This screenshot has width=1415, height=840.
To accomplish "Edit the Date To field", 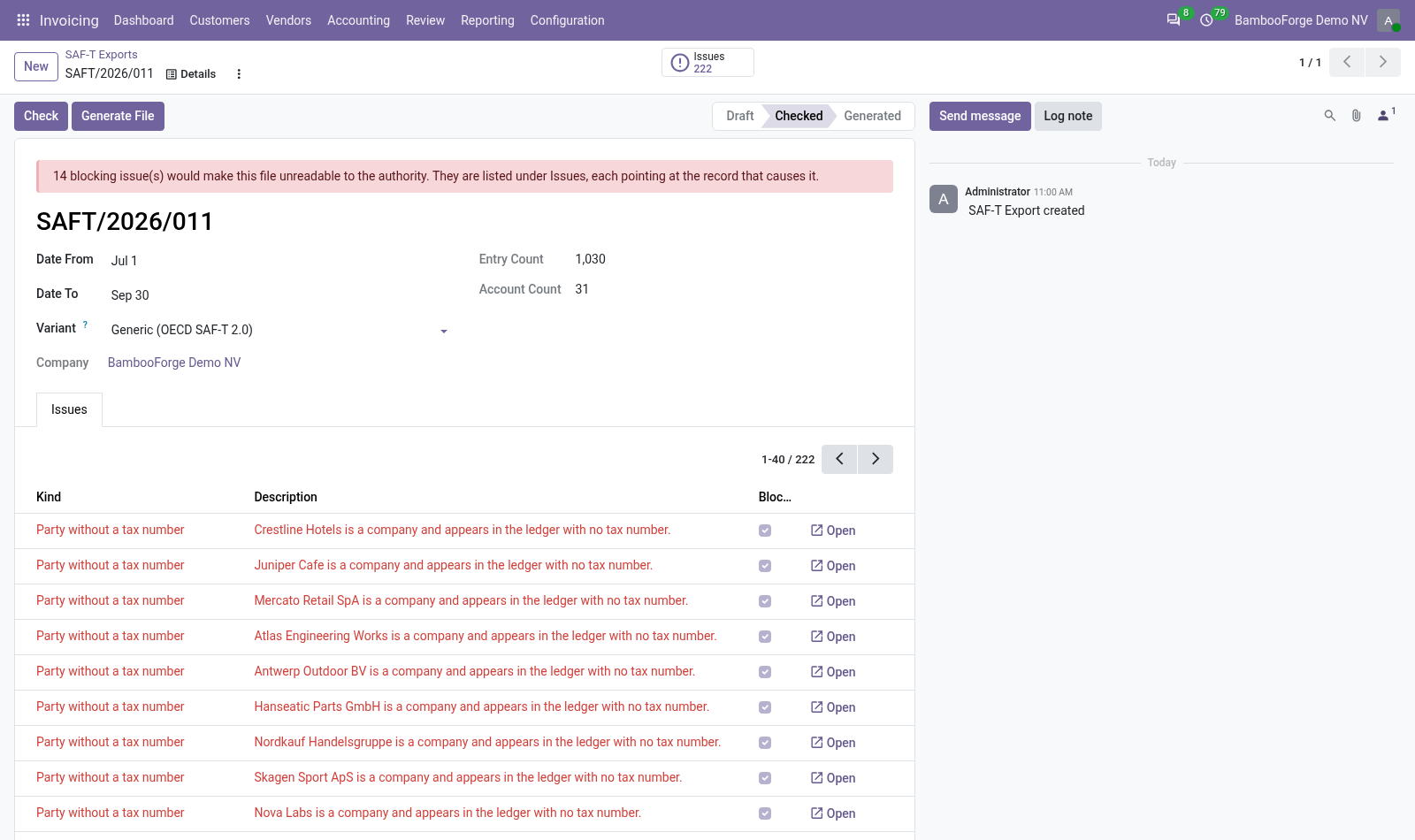I will click(279, 295).
